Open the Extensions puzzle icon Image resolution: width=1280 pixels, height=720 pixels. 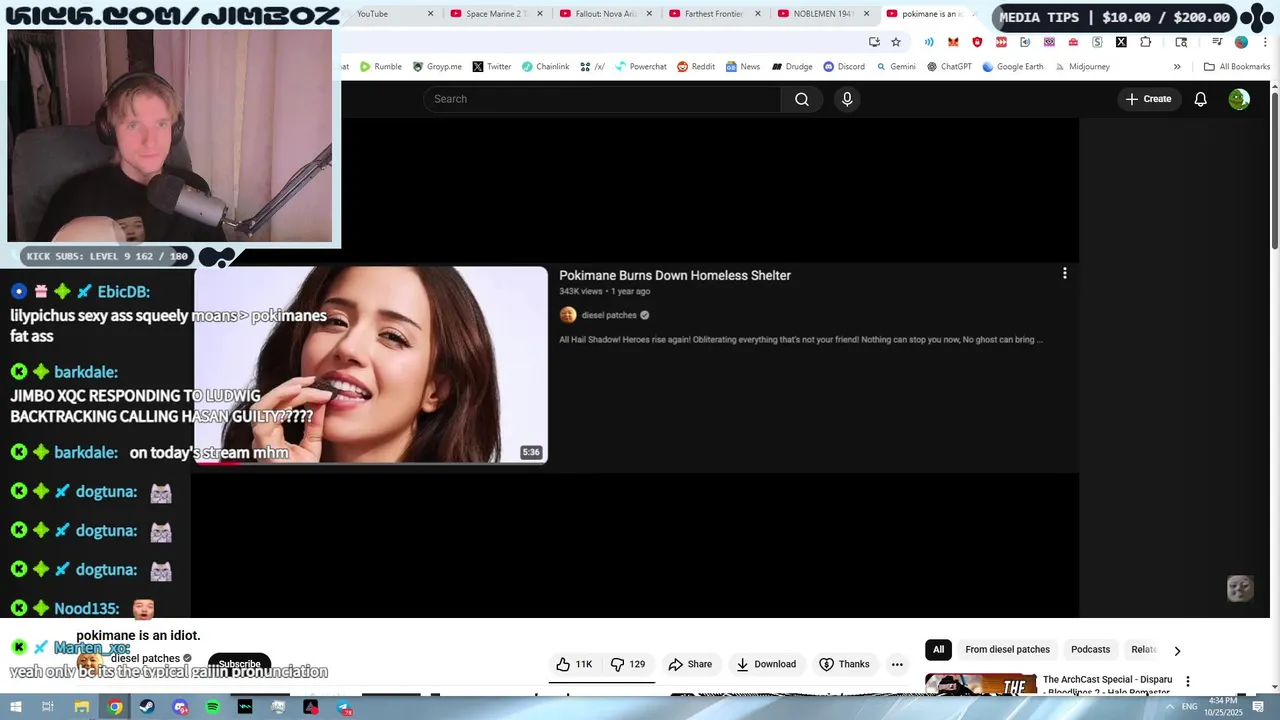click(1146, 42)
